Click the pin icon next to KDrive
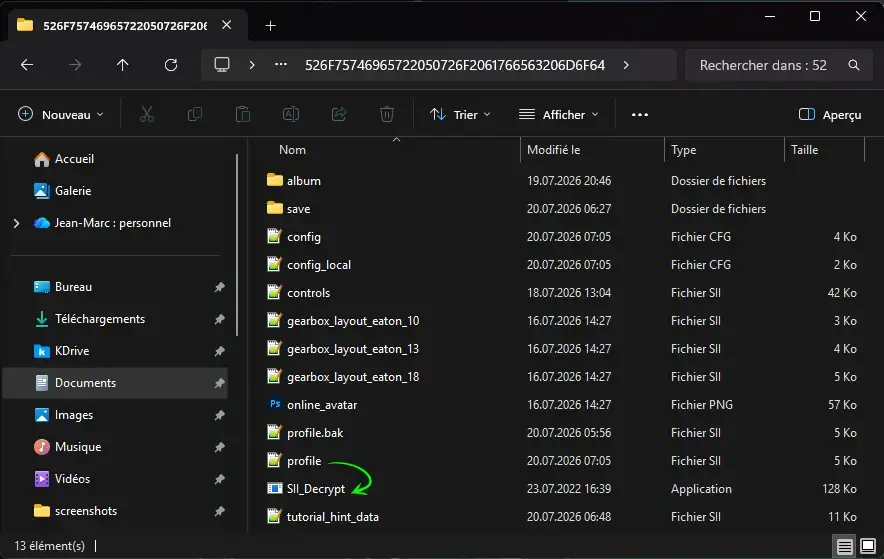This screenshot has height=559, width=884. (x=219, y=351)
